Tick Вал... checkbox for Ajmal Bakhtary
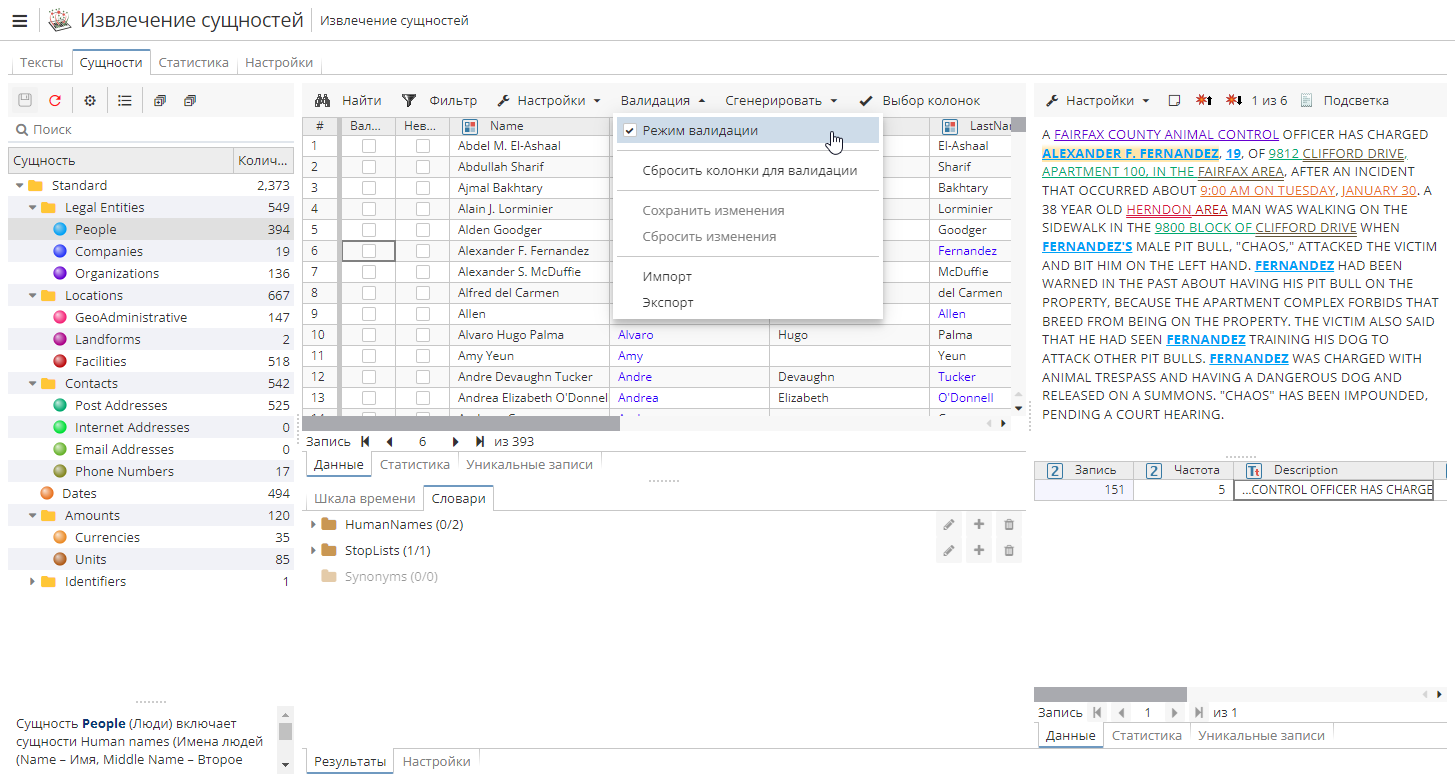The image size is (1455, 782). tap(369, 188)
